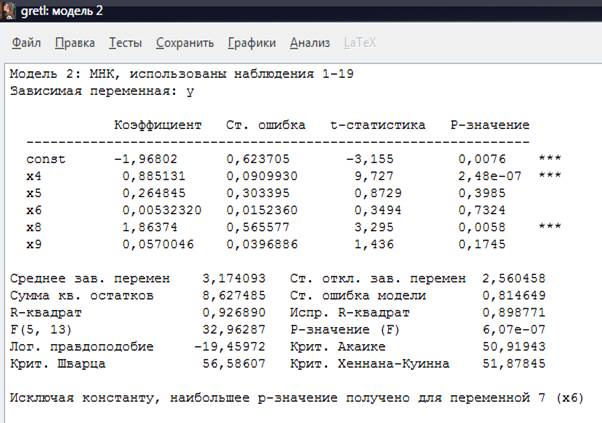
Task: Click the title text 'gretl: модель 2'
Action: coord(62,11)
